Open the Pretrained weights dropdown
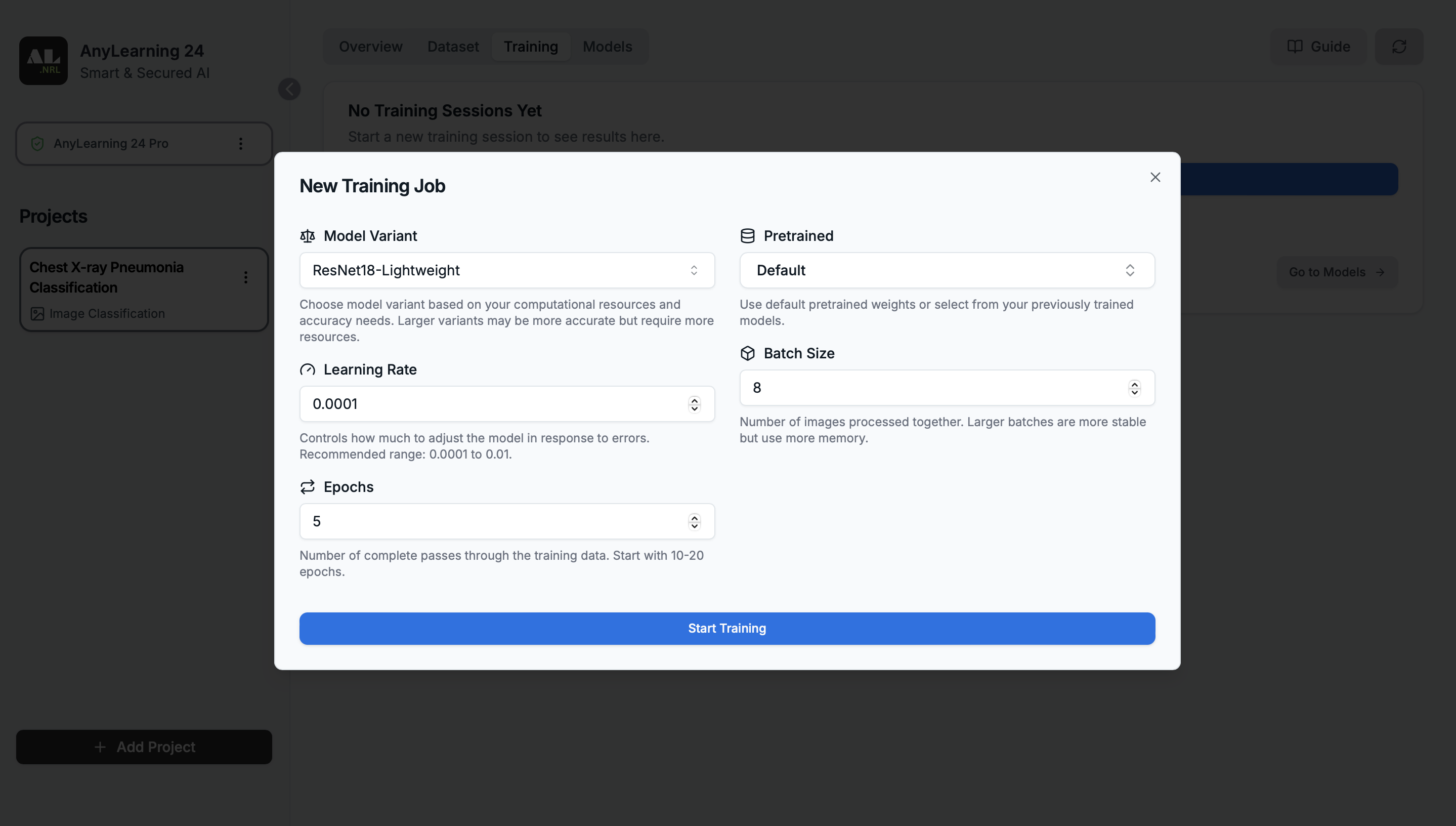This screenshot has height=826, width=1456. 946,271
